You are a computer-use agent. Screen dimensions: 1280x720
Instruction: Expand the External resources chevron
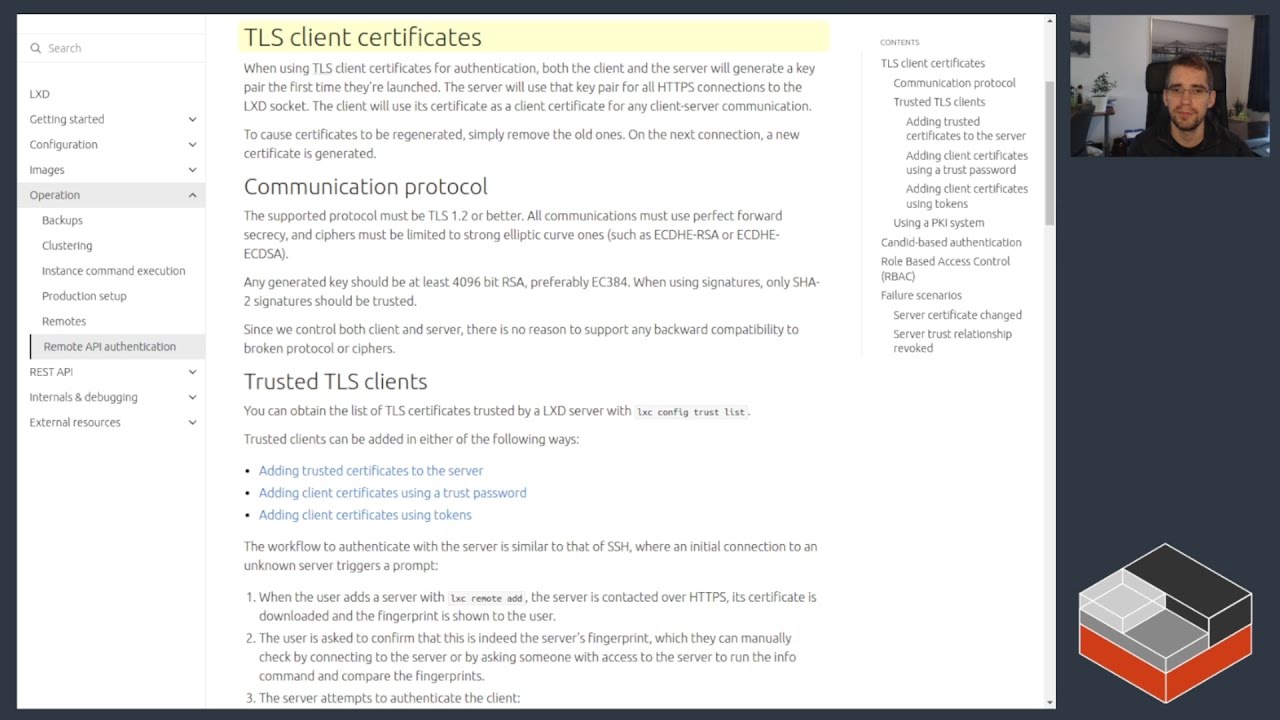coord(192,423)
